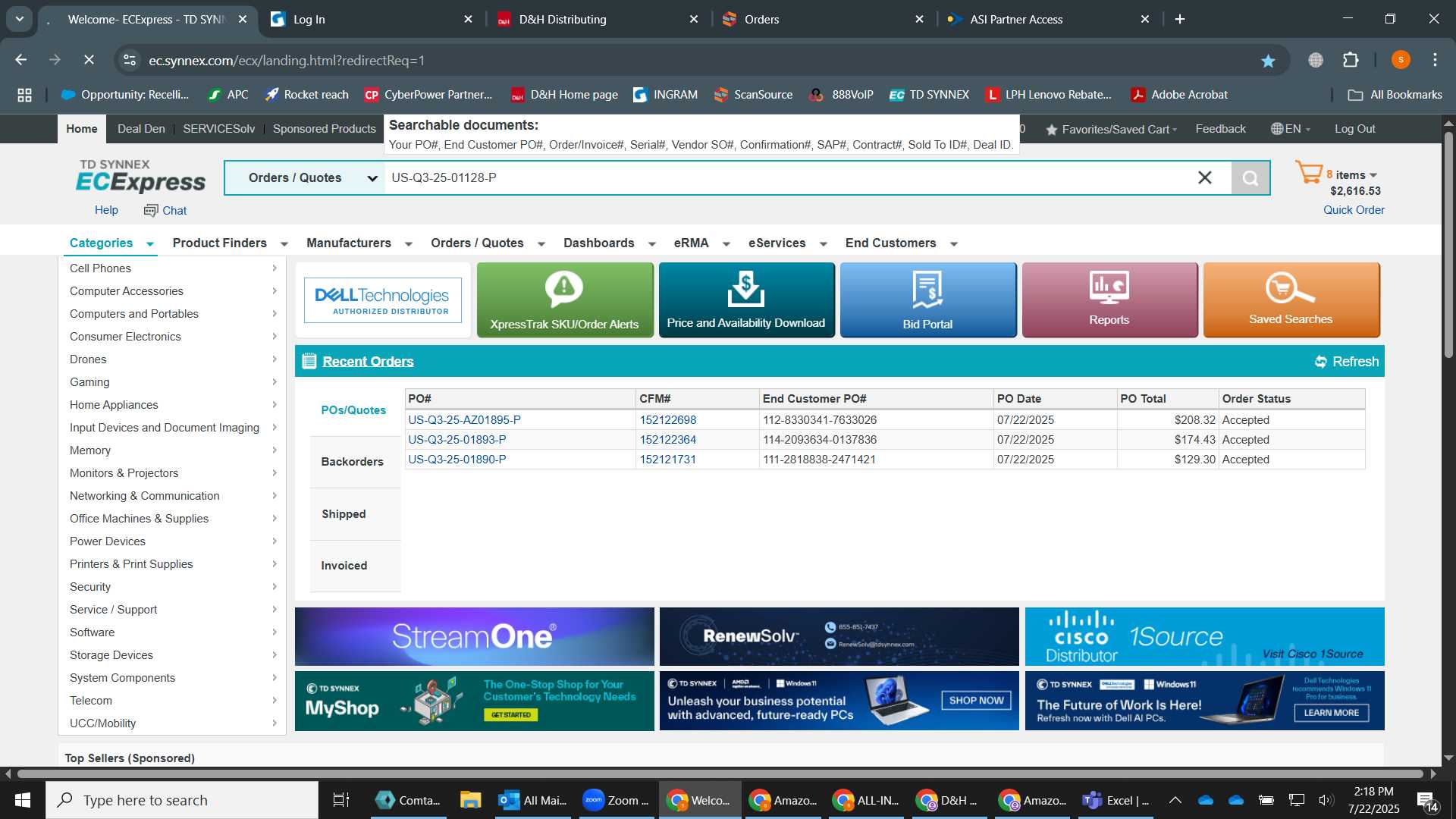This screenshot has width=1456, height=819.
Task: Open Orders / Quotes search type dropdown
Action: [305, 178]
